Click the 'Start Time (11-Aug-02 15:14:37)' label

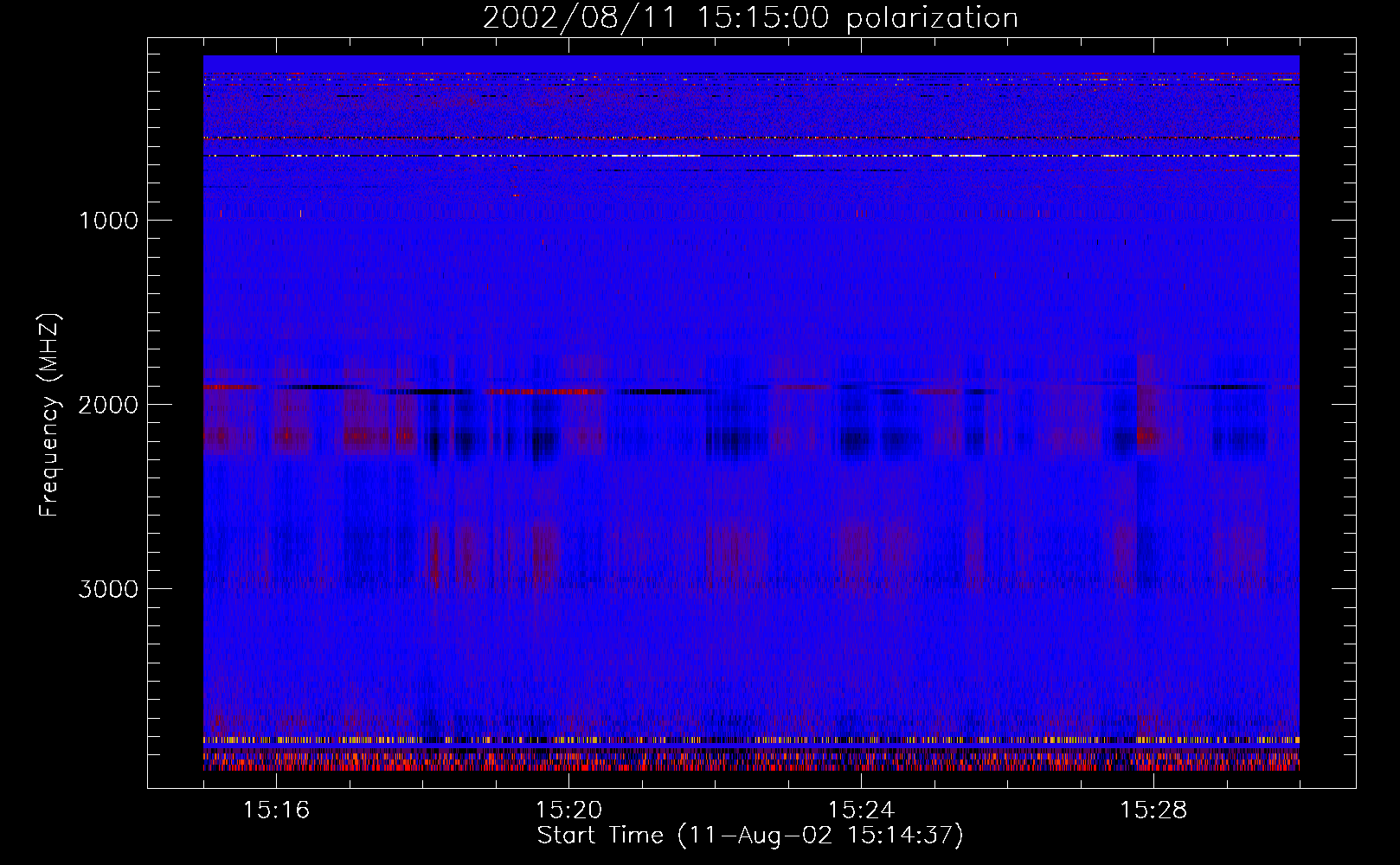(750, 836)
